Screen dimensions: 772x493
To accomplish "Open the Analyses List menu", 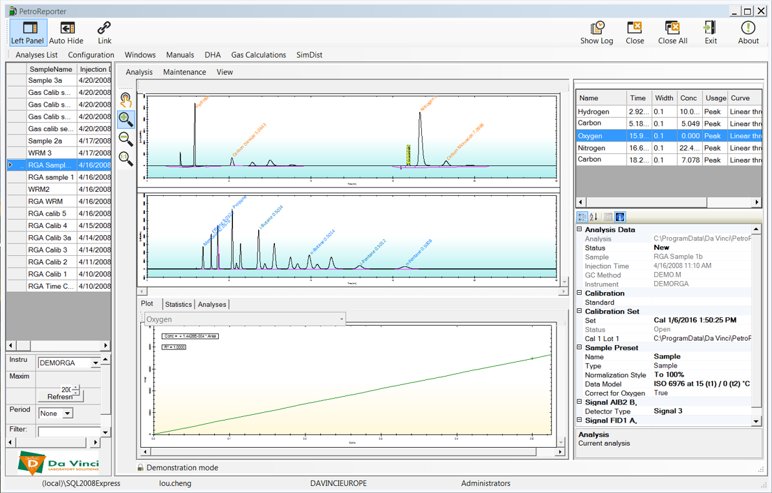I will click(36, 55).
